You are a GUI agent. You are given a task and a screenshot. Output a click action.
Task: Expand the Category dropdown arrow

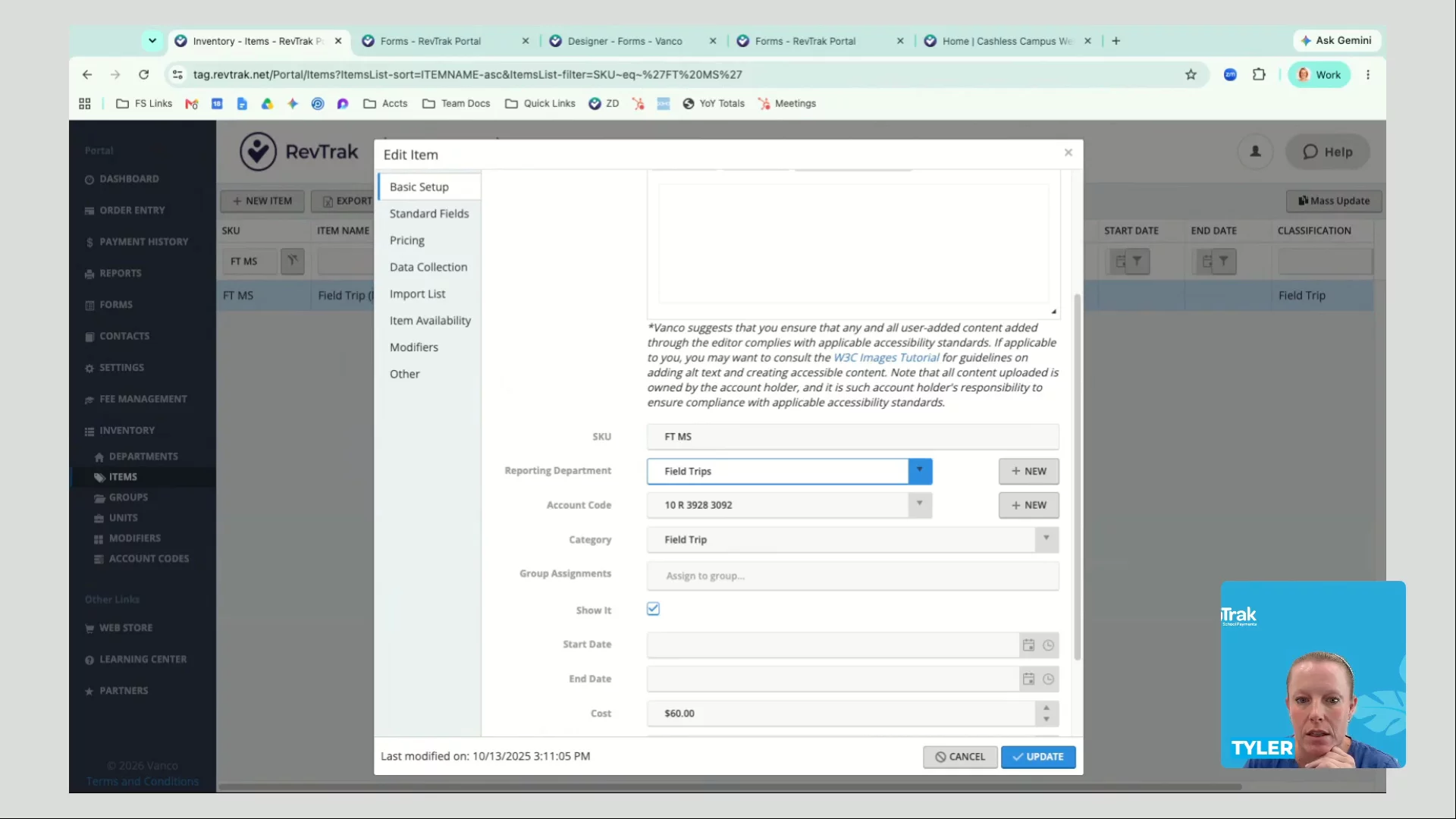[1046, 539]
